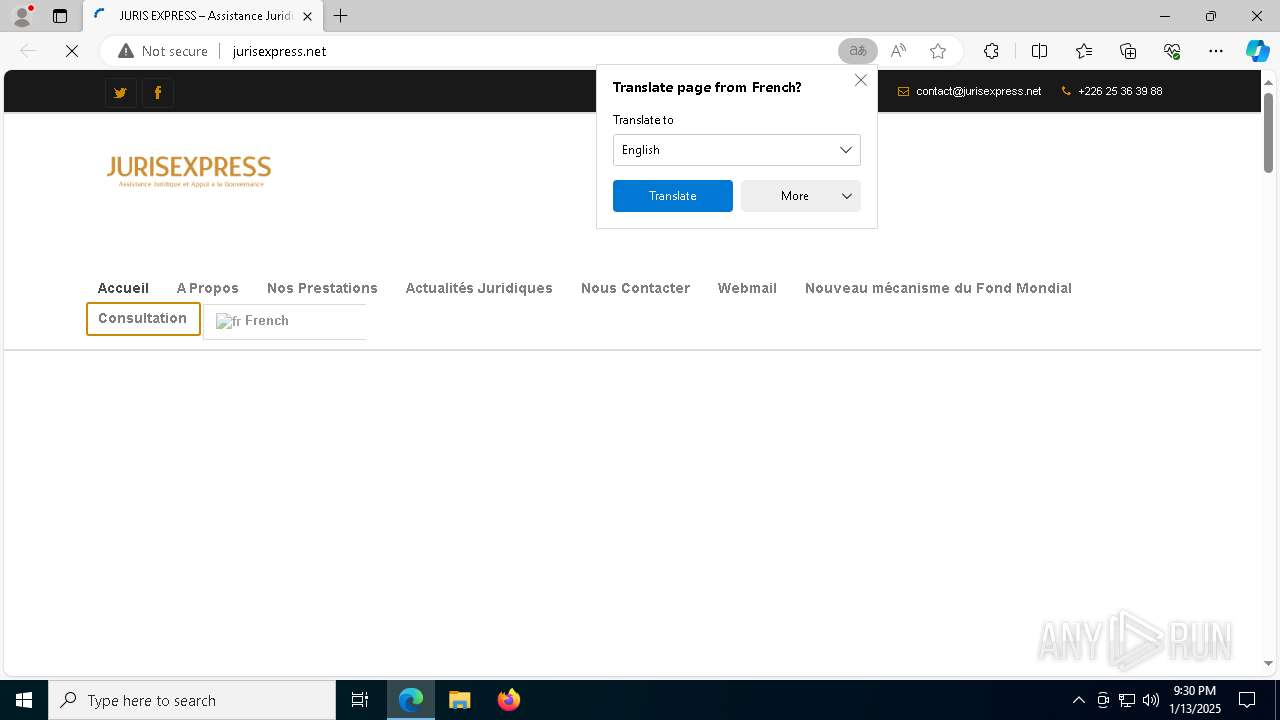Click the address bar URL field
Image resolution: width=1280 pixels, height=720 pixels.
(x=530, y=51)
